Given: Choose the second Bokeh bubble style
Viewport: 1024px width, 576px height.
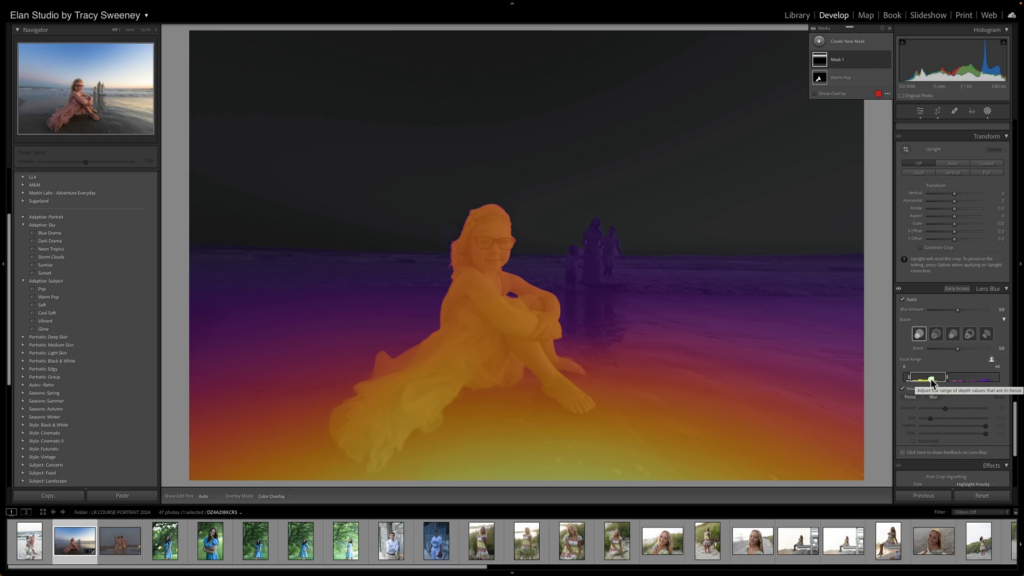Looking at the screenshot, I should coord(936,334).
